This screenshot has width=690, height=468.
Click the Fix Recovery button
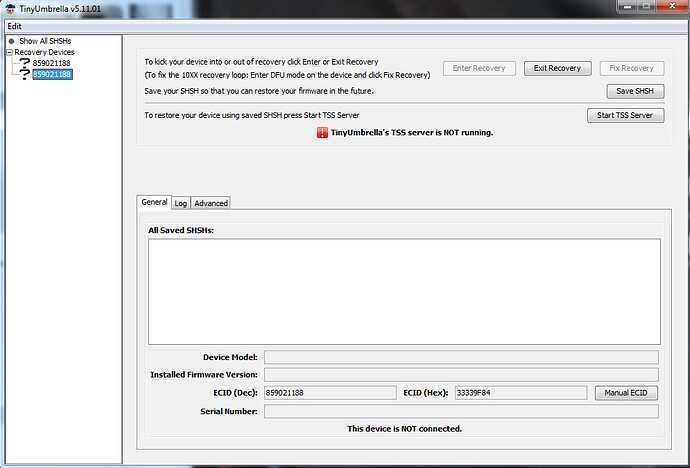631,68
